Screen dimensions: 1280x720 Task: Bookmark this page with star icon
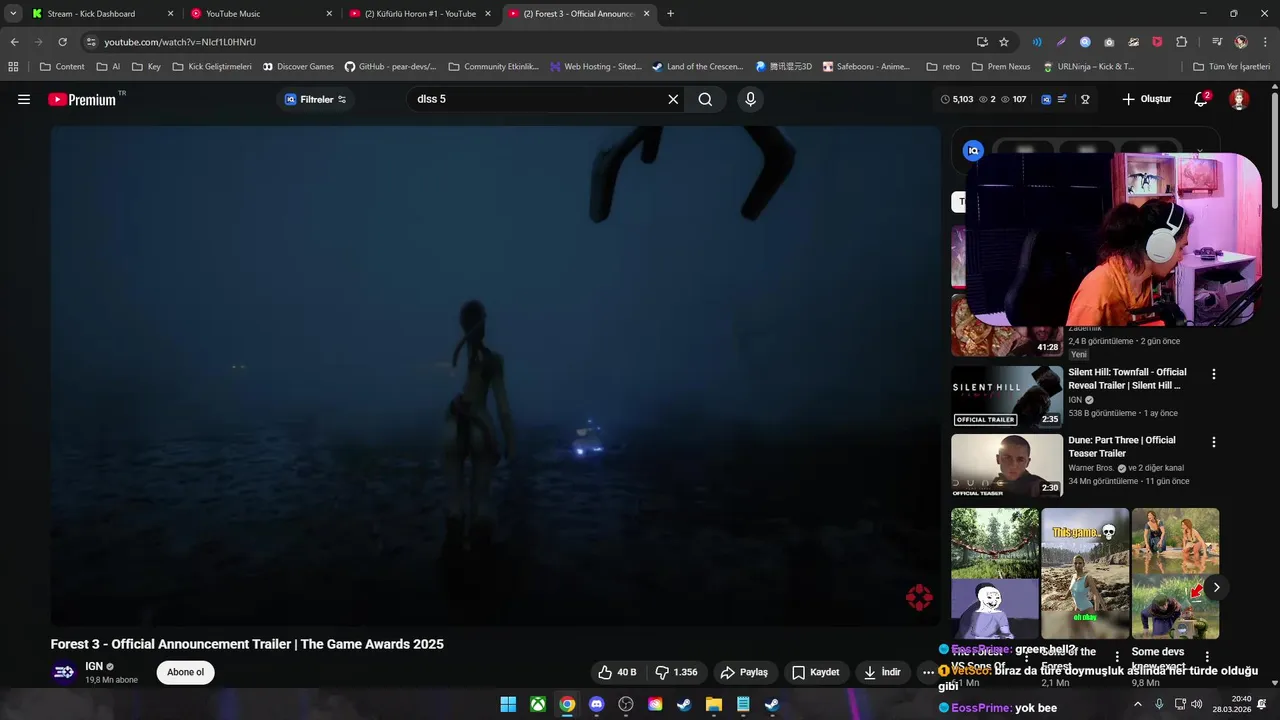click(x=1004, y=42)
